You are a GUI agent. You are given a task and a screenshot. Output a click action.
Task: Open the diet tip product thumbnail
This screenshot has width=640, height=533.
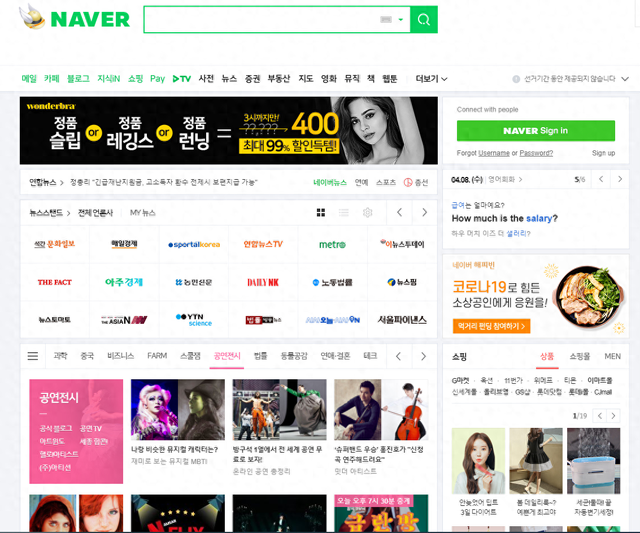(478, 461)
